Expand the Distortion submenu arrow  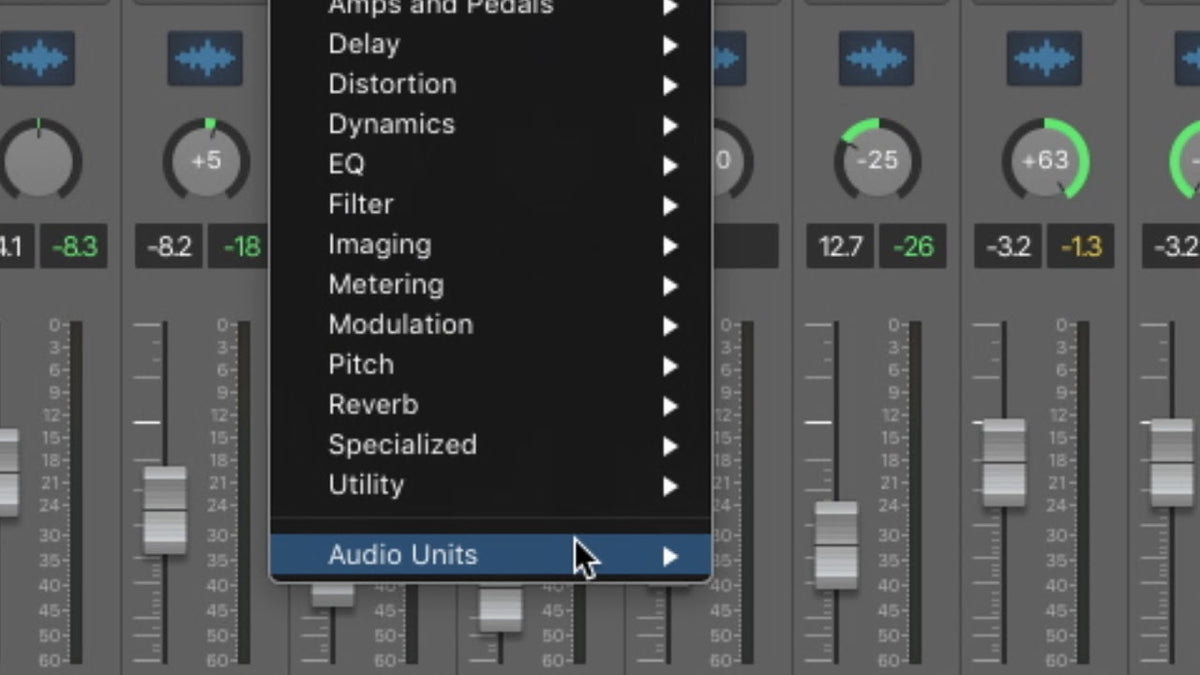point(670,86)
